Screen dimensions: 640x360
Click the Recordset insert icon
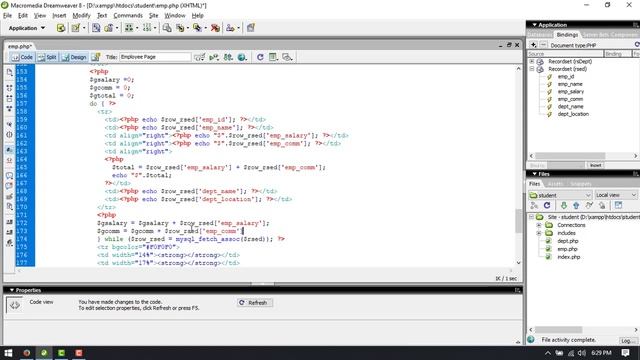click(61, 28)
